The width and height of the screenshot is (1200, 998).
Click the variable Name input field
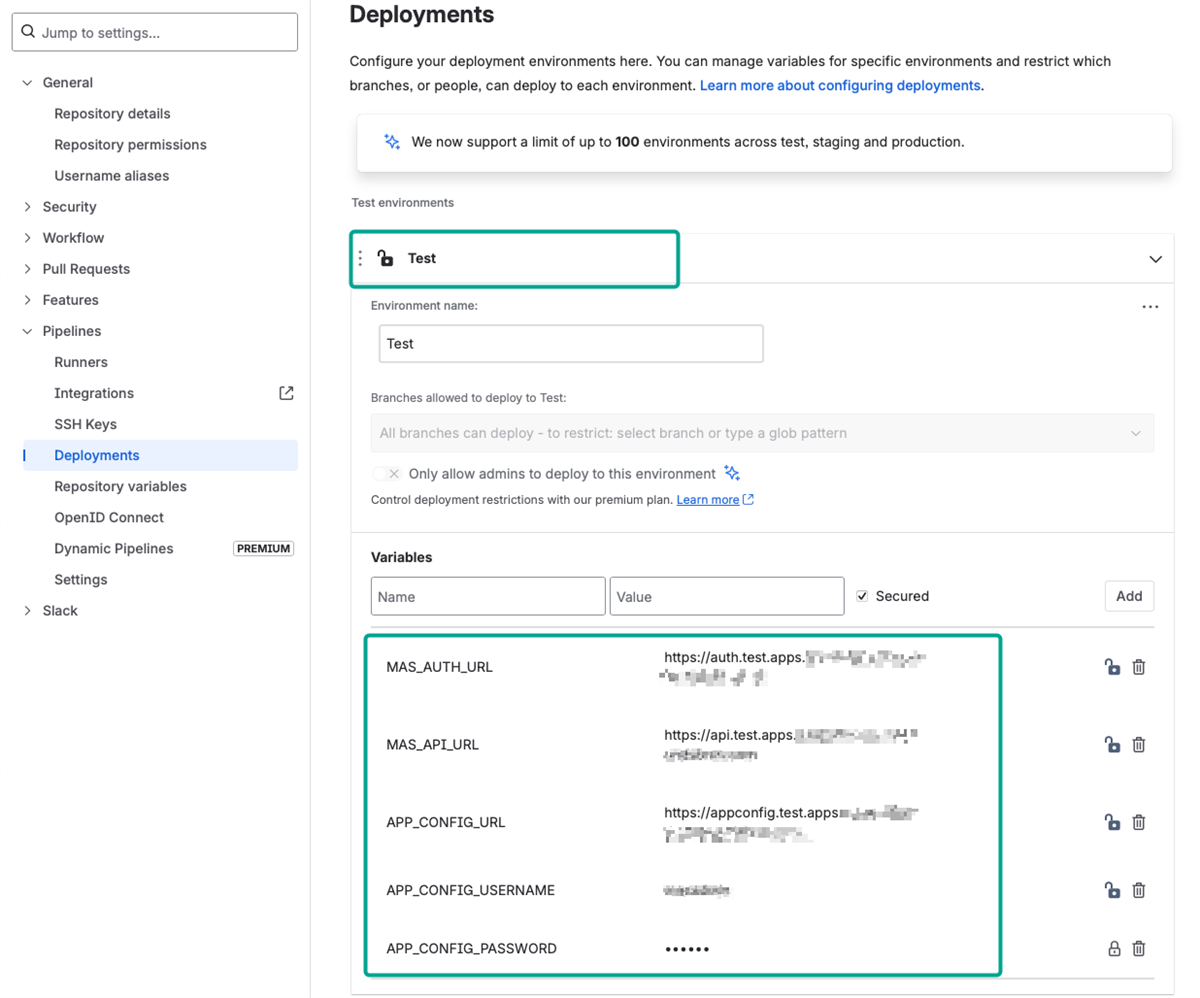pyautogui.click(x=488, y=596)
